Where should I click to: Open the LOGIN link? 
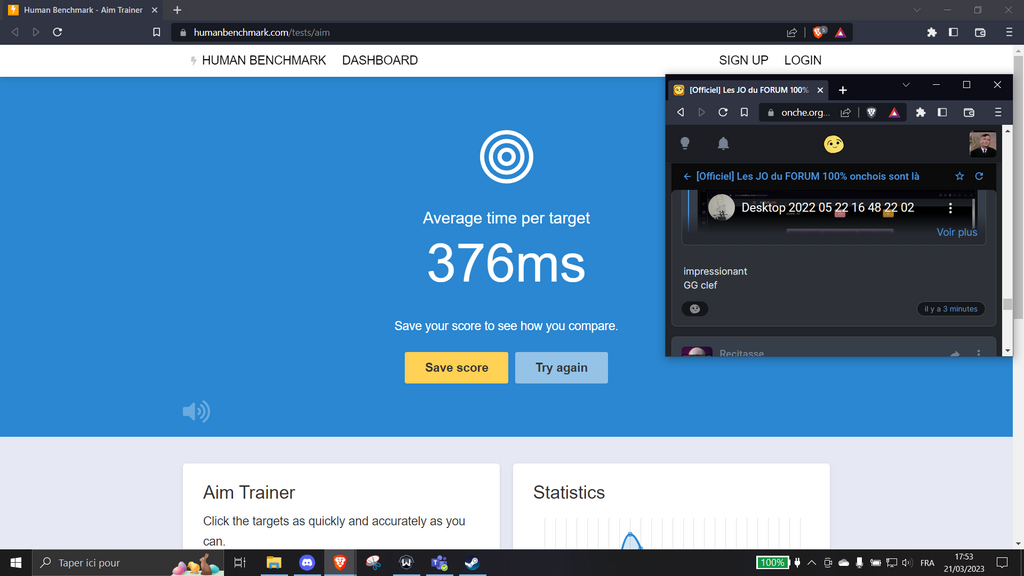click(802, 60)
